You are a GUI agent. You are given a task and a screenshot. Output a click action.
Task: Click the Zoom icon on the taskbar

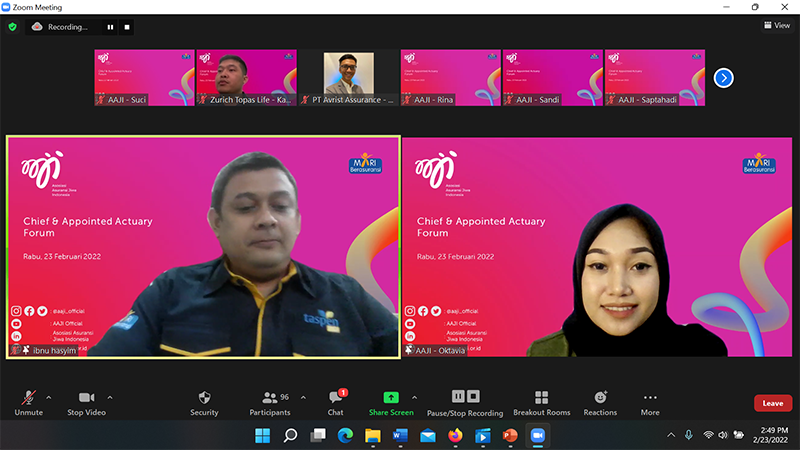coord(538,436)
